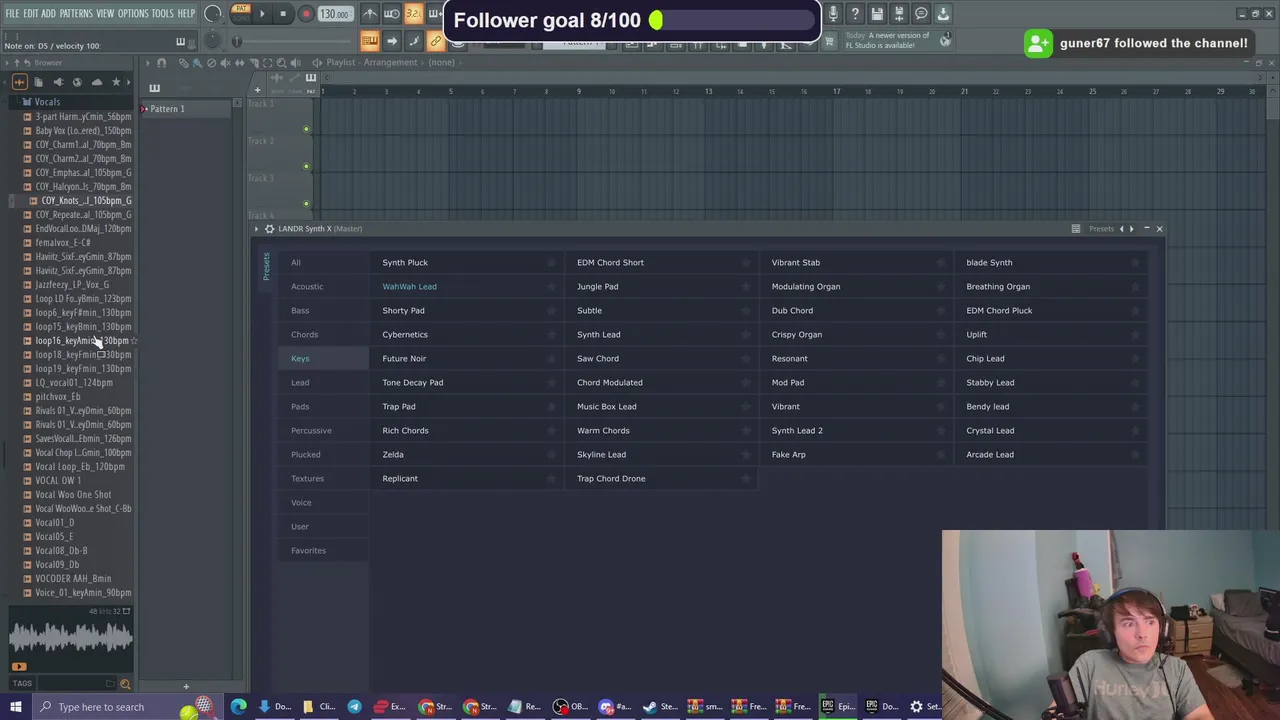Select the browser cloud tab icon
This screenshot has width=1280, height=720.
(96, 82)
